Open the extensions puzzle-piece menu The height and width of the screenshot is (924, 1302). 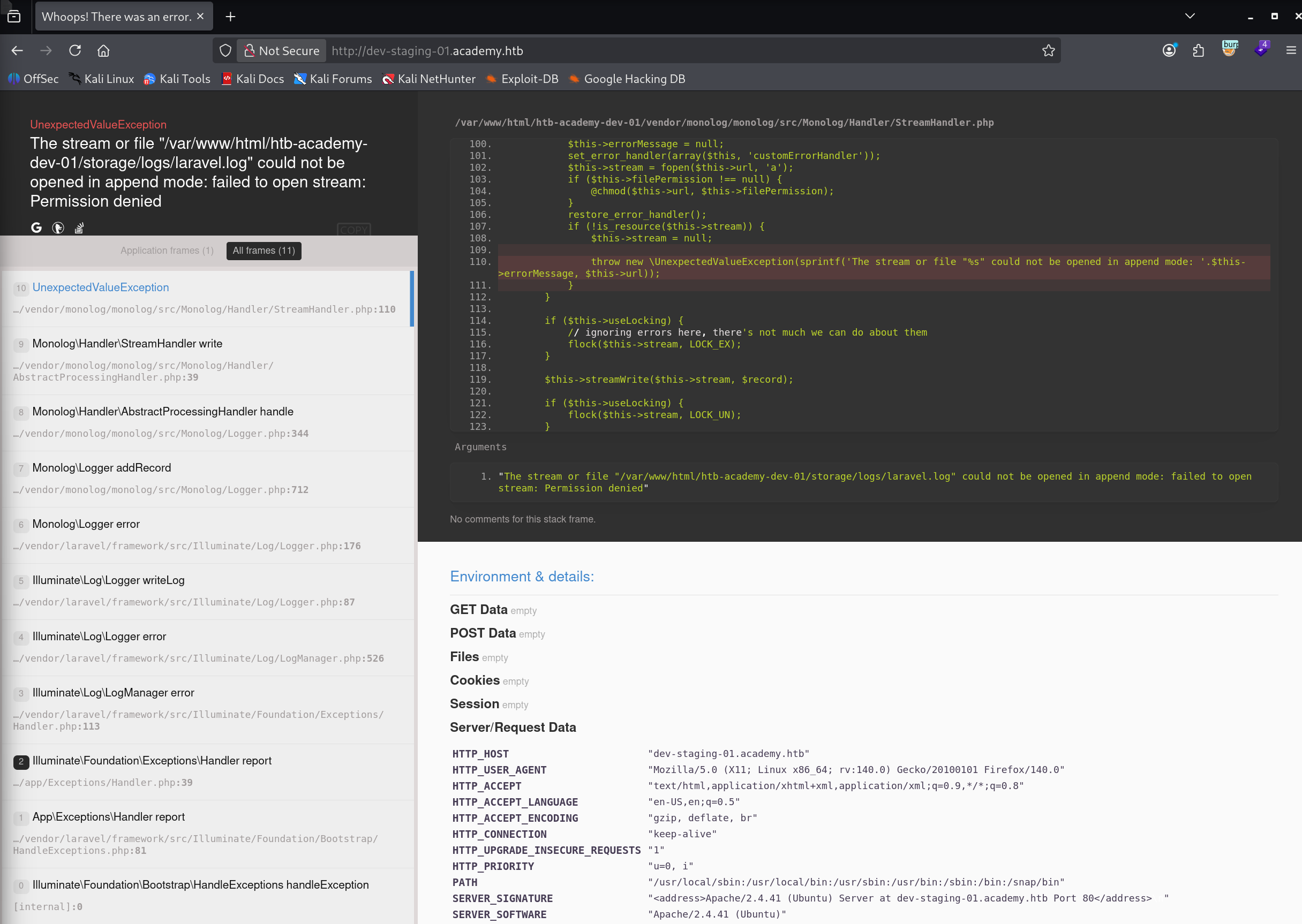pyautogui.click(x=1199, y=51)
